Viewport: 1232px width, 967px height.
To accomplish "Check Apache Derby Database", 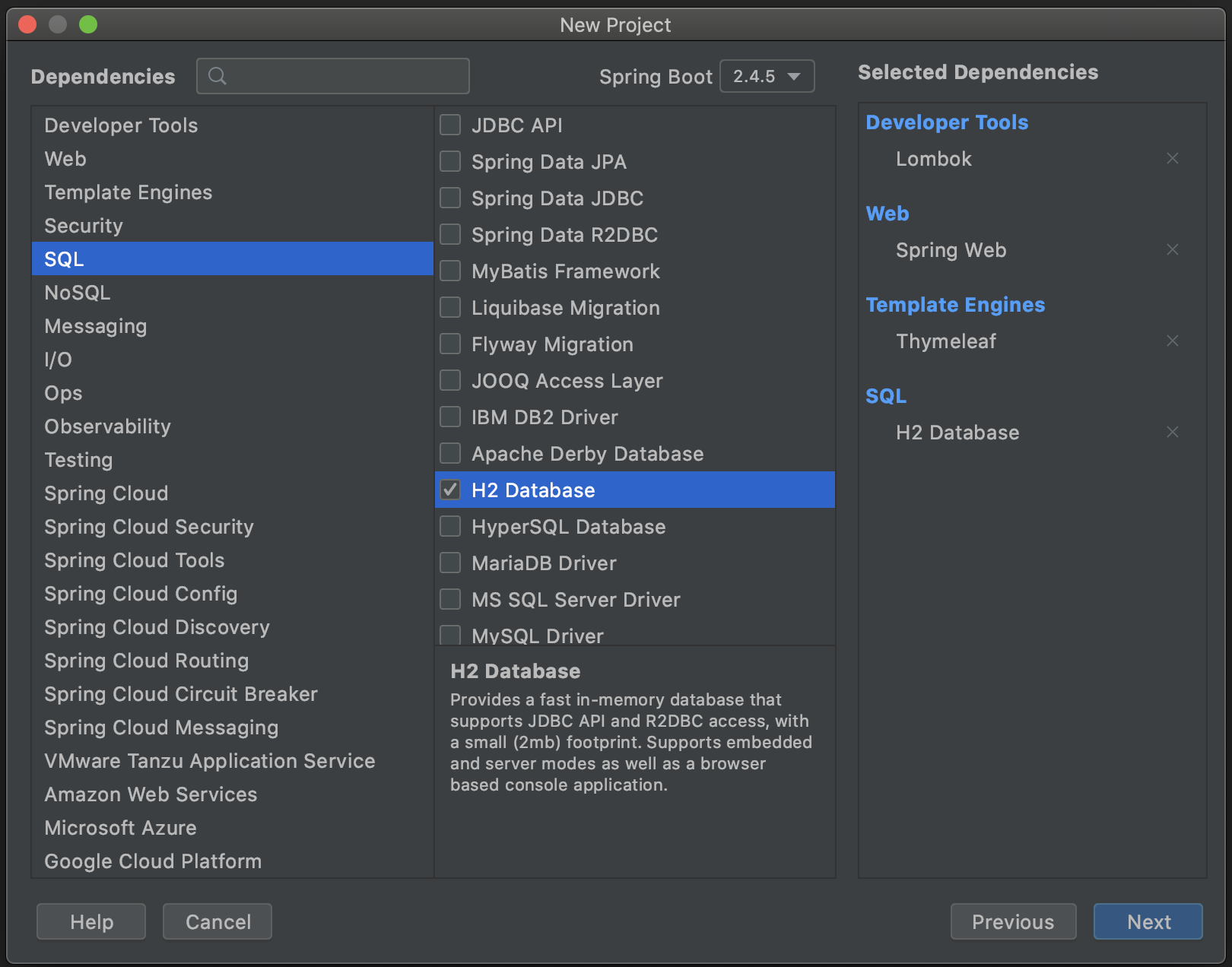I will tap(450, 453).
